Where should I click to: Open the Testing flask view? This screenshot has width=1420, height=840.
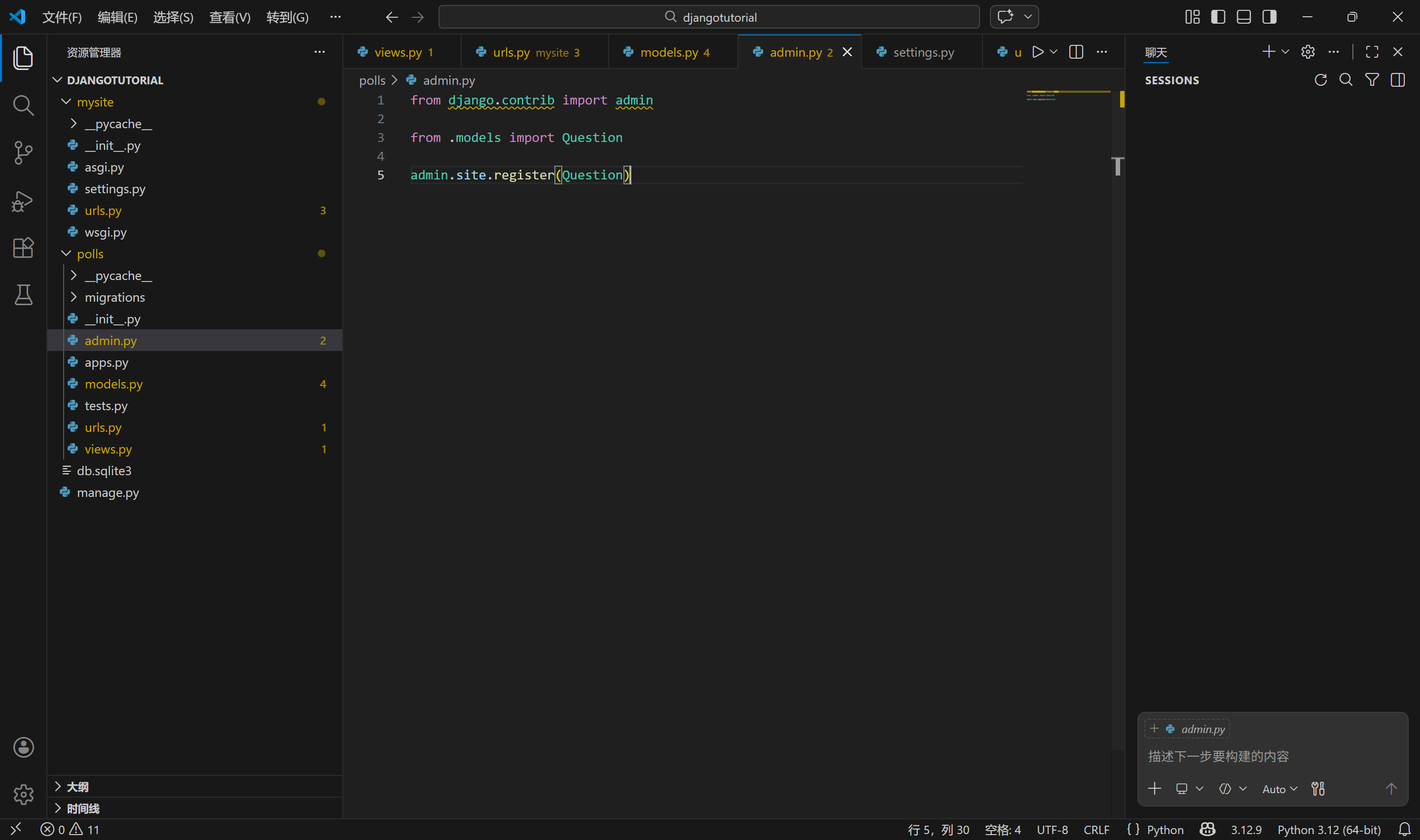coord(23,295)
